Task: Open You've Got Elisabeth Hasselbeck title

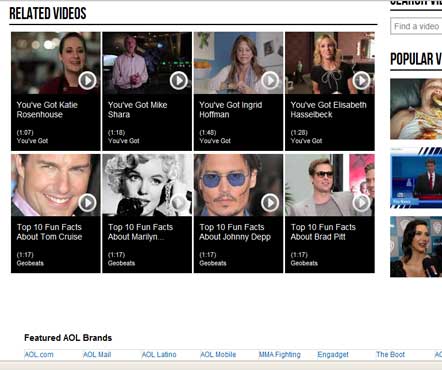Action: pyautogui.click(x=328, y=110)
